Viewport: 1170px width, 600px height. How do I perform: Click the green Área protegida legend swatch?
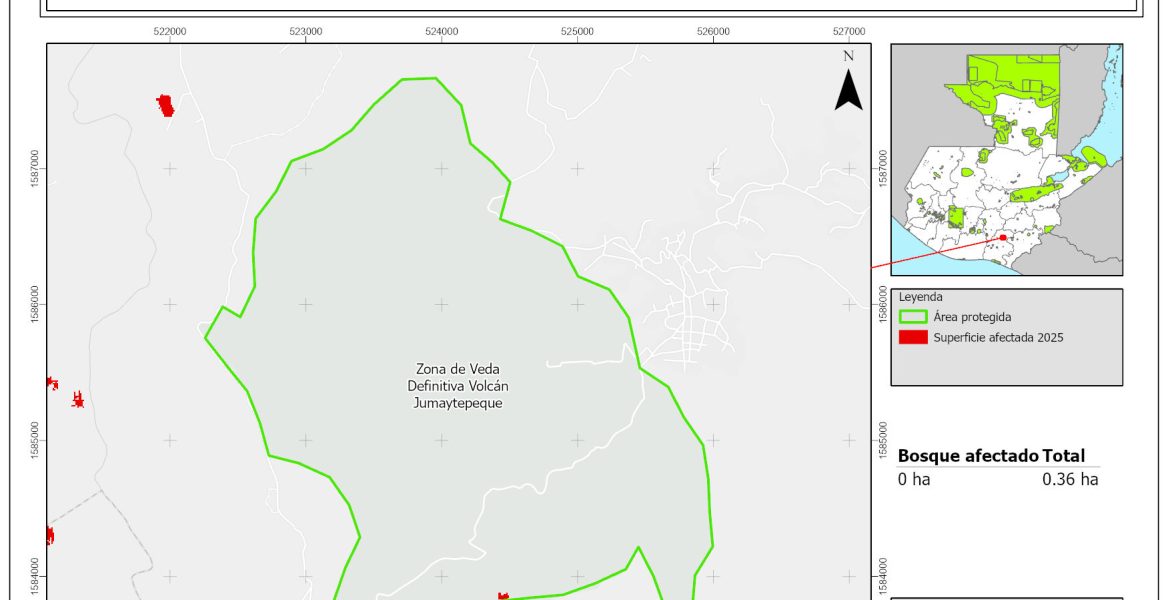coord(914,316)
